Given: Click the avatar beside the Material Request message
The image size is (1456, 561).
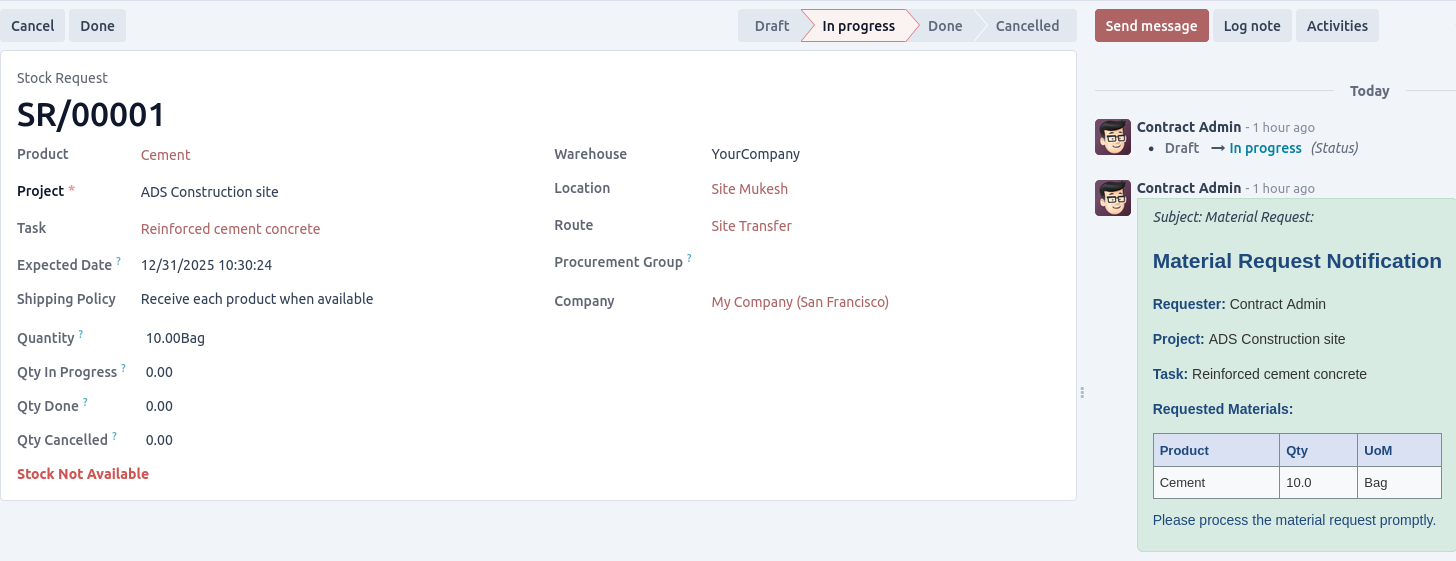Looking at the screenshot, I should point(1113,198).
